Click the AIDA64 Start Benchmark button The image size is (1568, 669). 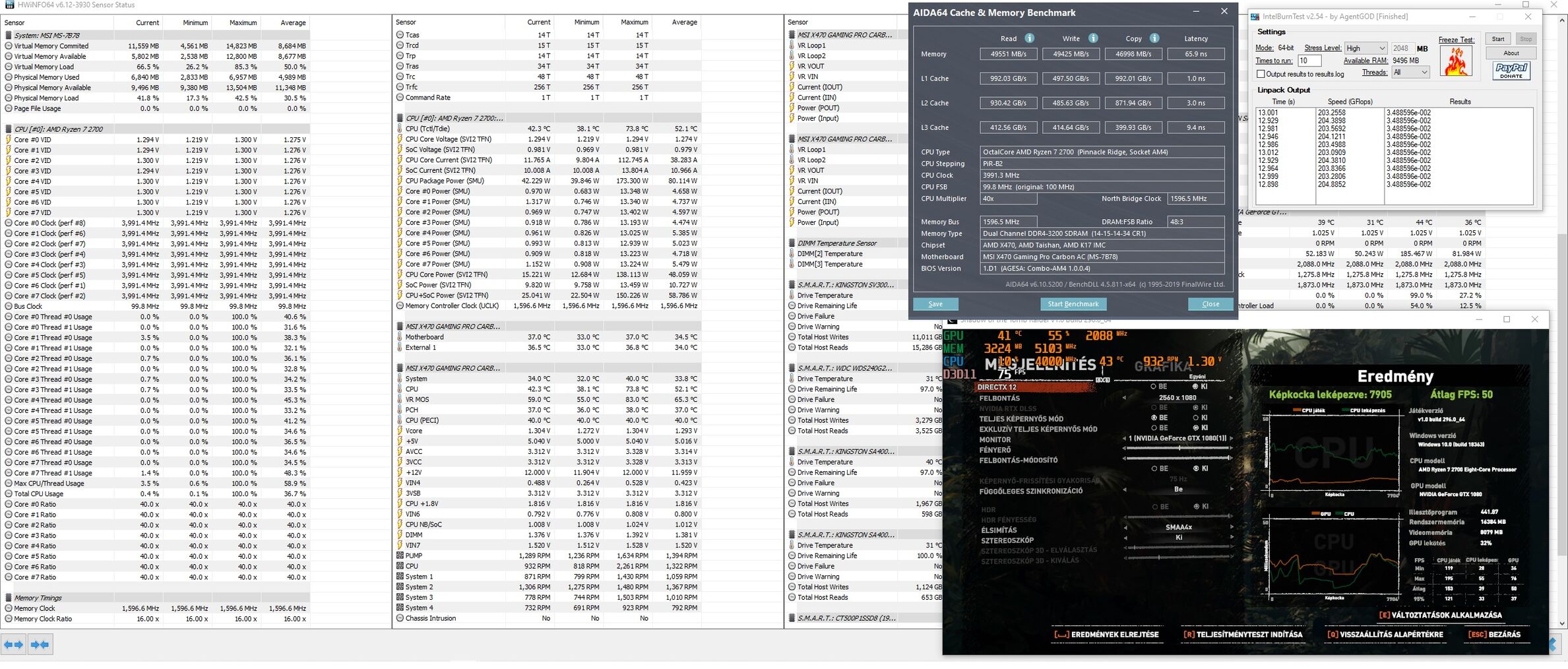tap(1073, 304)
